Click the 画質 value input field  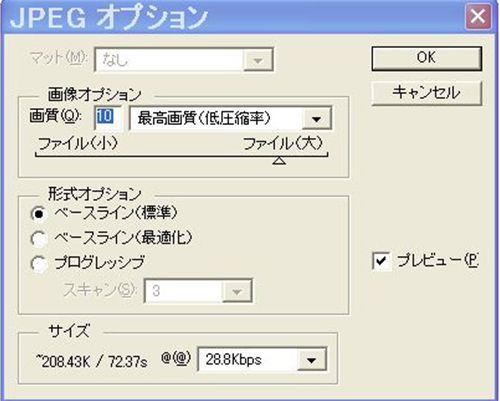coord(107,117)
